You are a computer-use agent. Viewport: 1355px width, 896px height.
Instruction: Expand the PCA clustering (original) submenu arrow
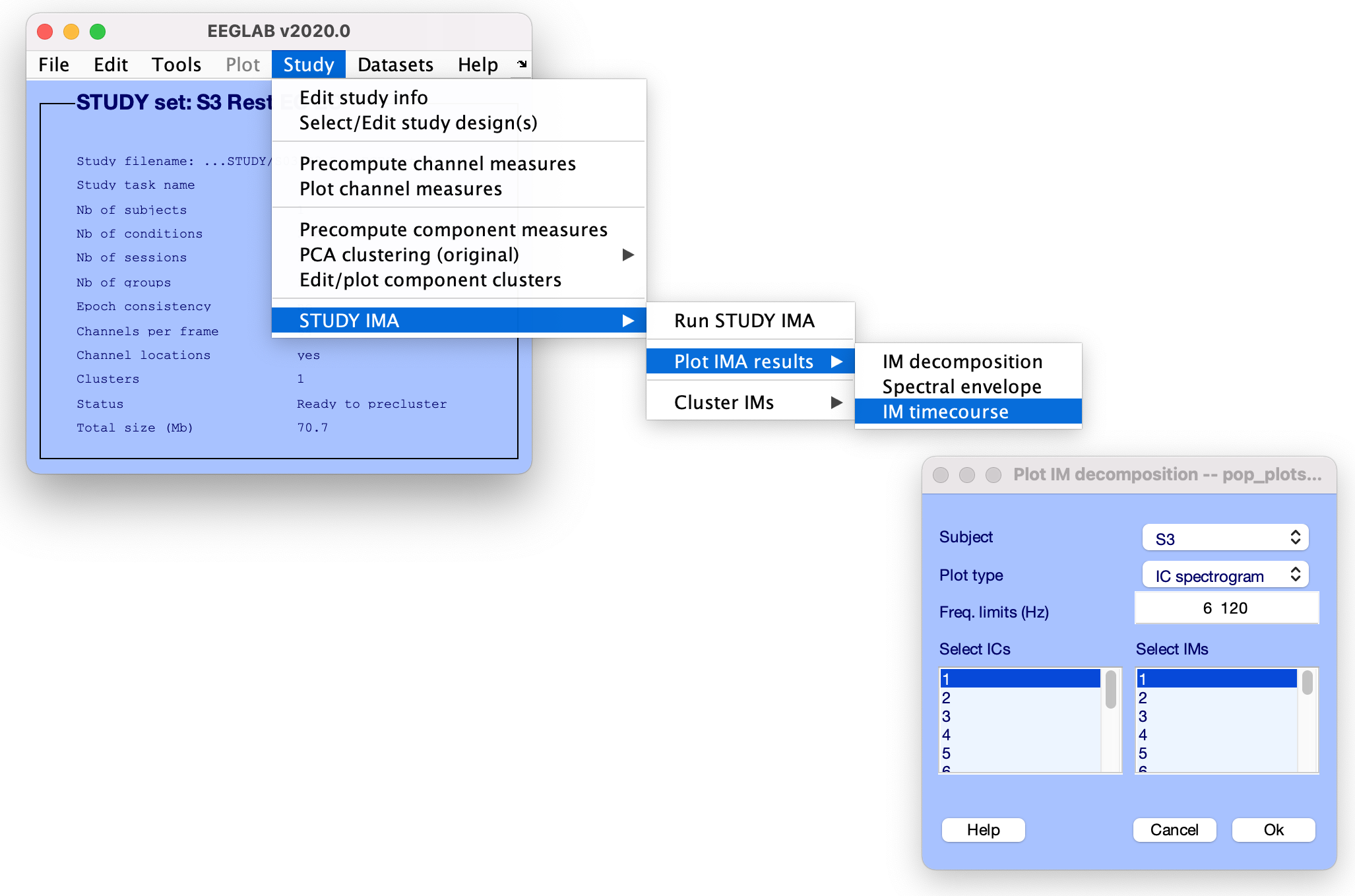[x=627, y=255]
